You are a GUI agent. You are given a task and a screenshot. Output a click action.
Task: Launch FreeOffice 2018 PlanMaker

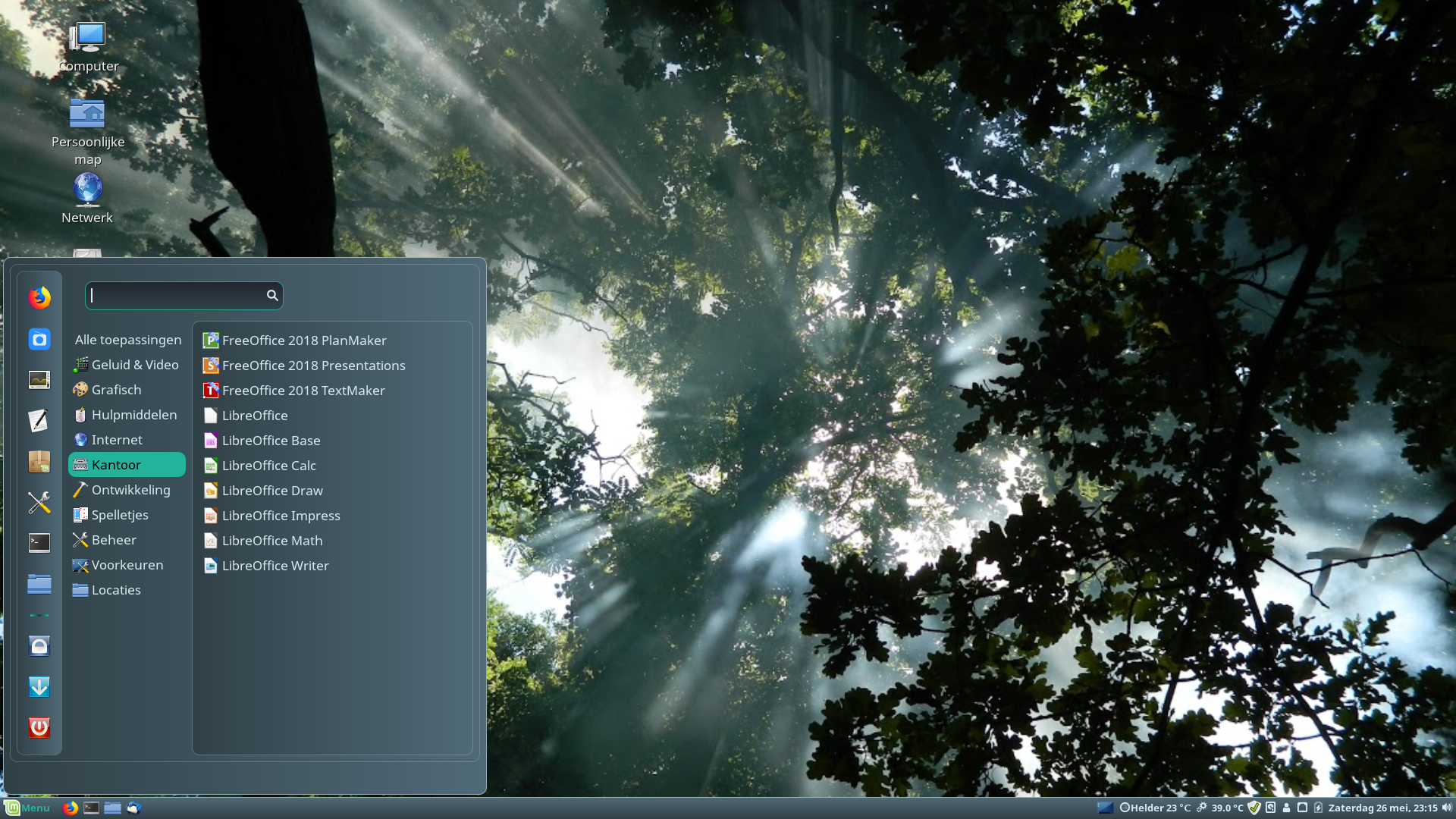[x=332, y=340]
